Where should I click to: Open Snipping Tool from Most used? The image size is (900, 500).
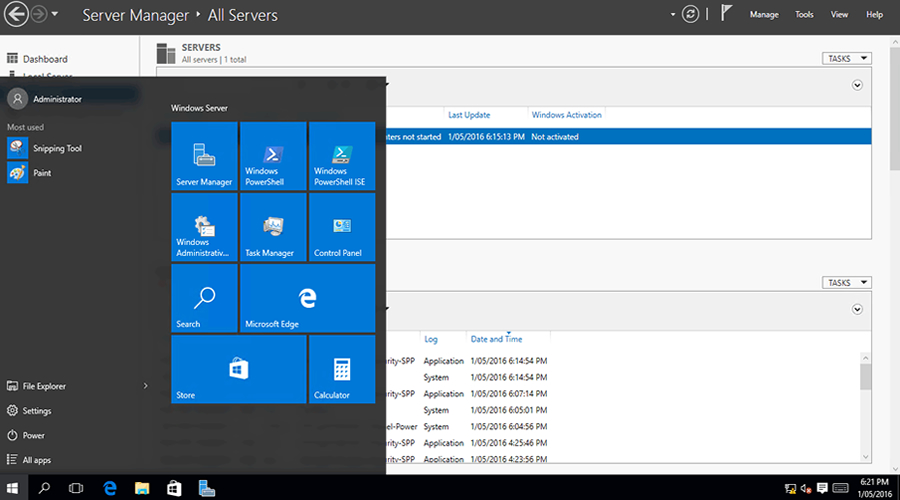(45, 148)
